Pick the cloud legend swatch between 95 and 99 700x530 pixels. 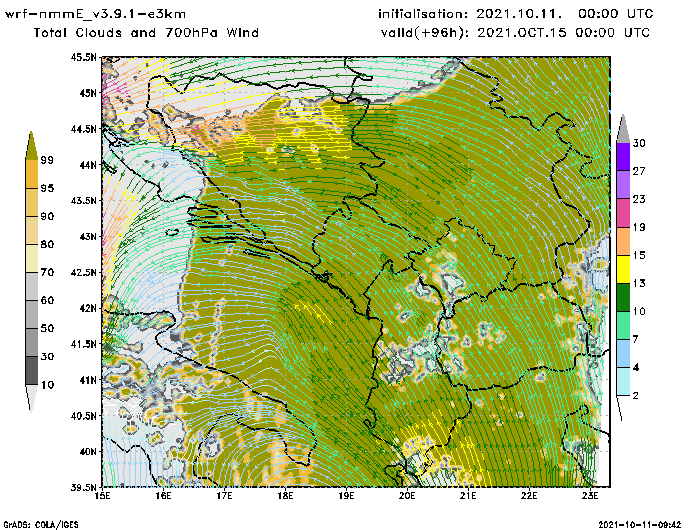[31, 174]
